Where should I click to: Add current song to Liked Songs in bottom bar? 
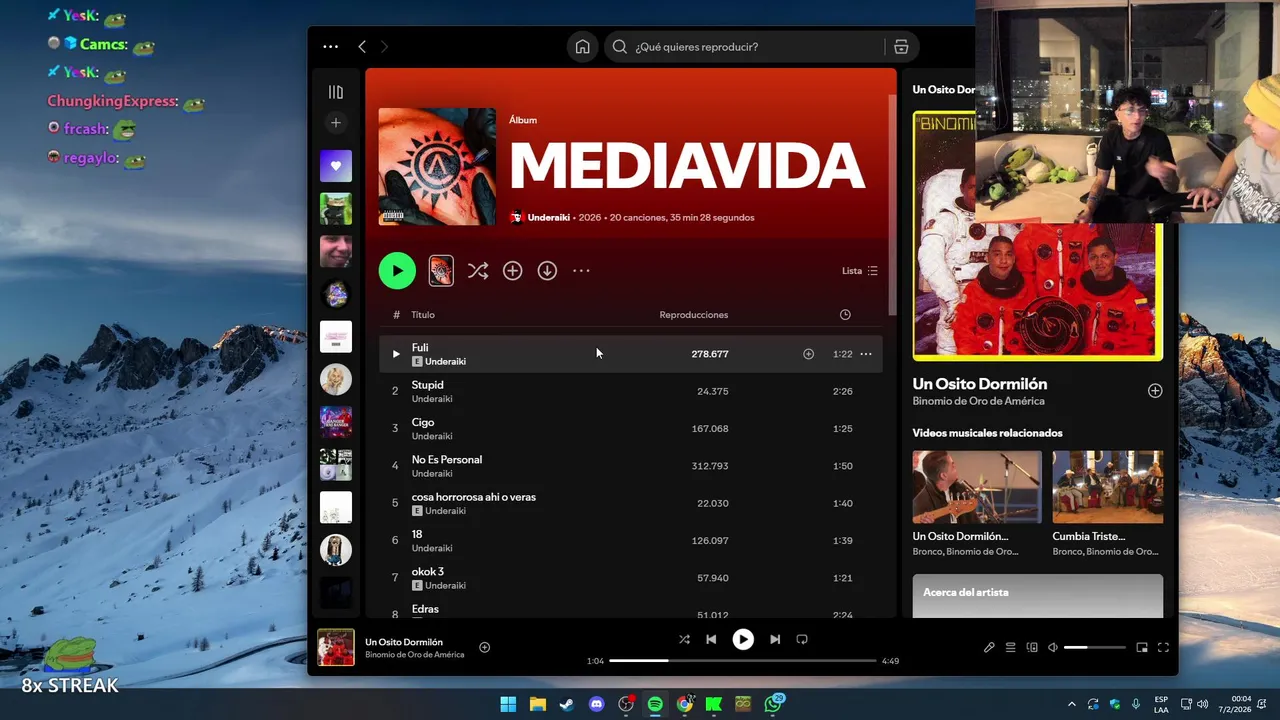pyautogui.click(x=485, y=647)
